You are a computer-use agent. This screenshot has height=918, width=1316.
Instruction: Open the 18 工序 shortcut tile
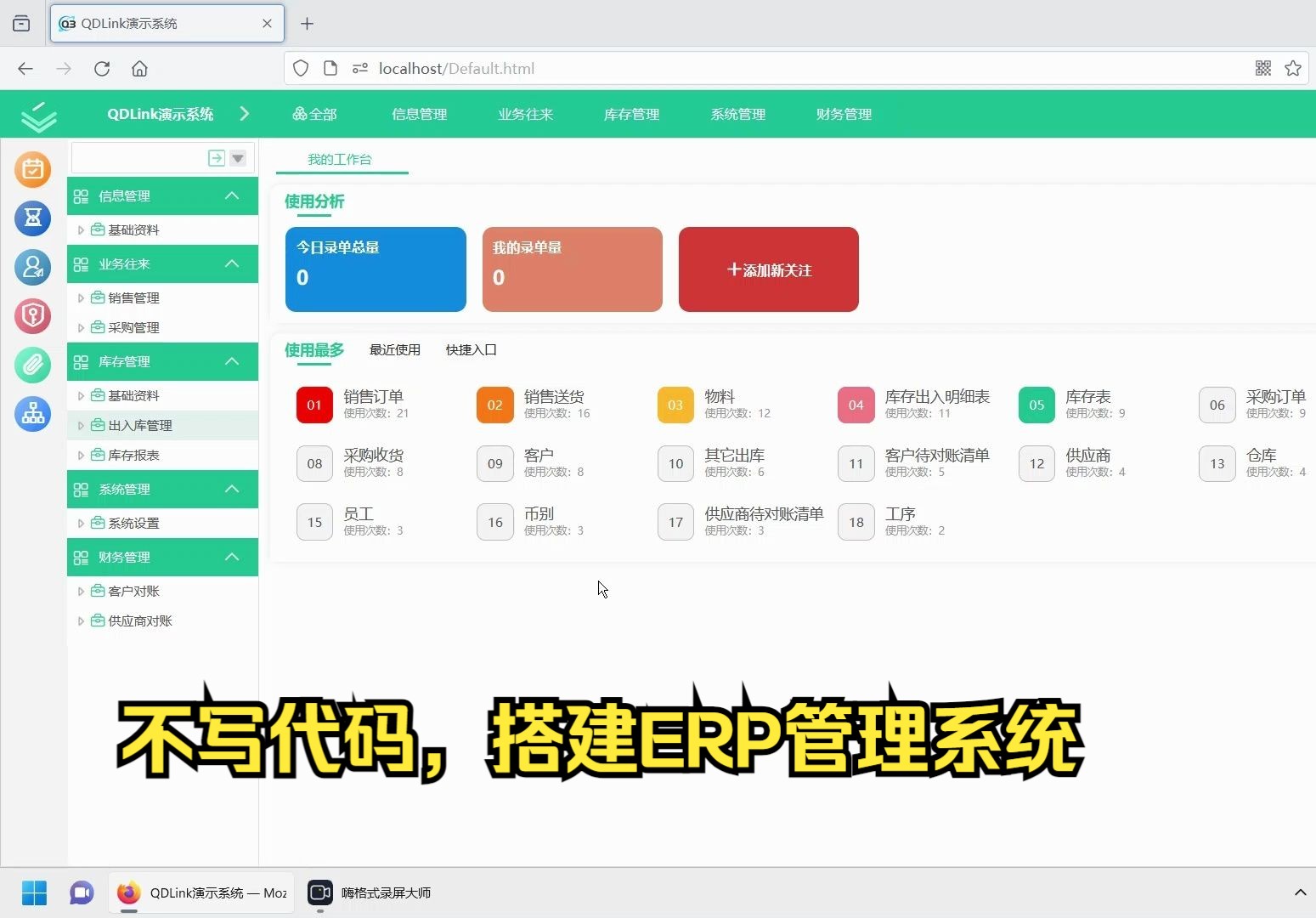point(892,522)
